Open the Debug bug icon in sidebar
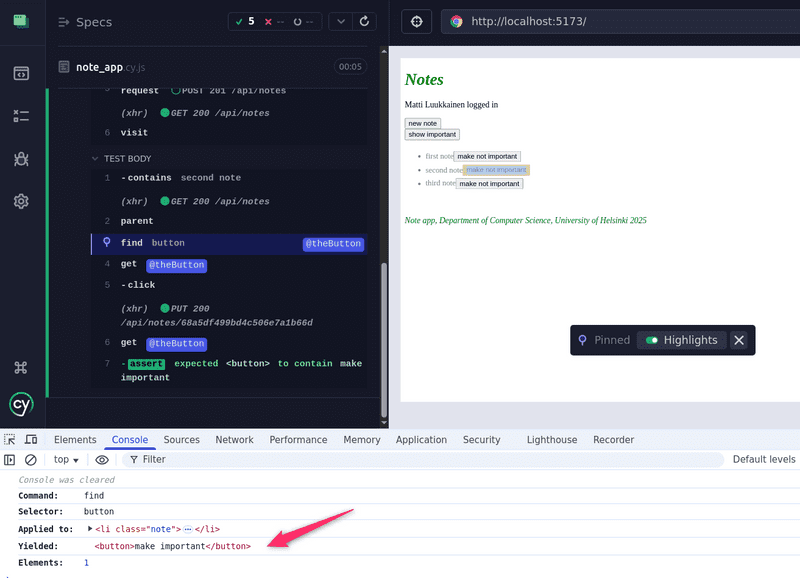Viewport: 800px width, 578px height. 21,159
